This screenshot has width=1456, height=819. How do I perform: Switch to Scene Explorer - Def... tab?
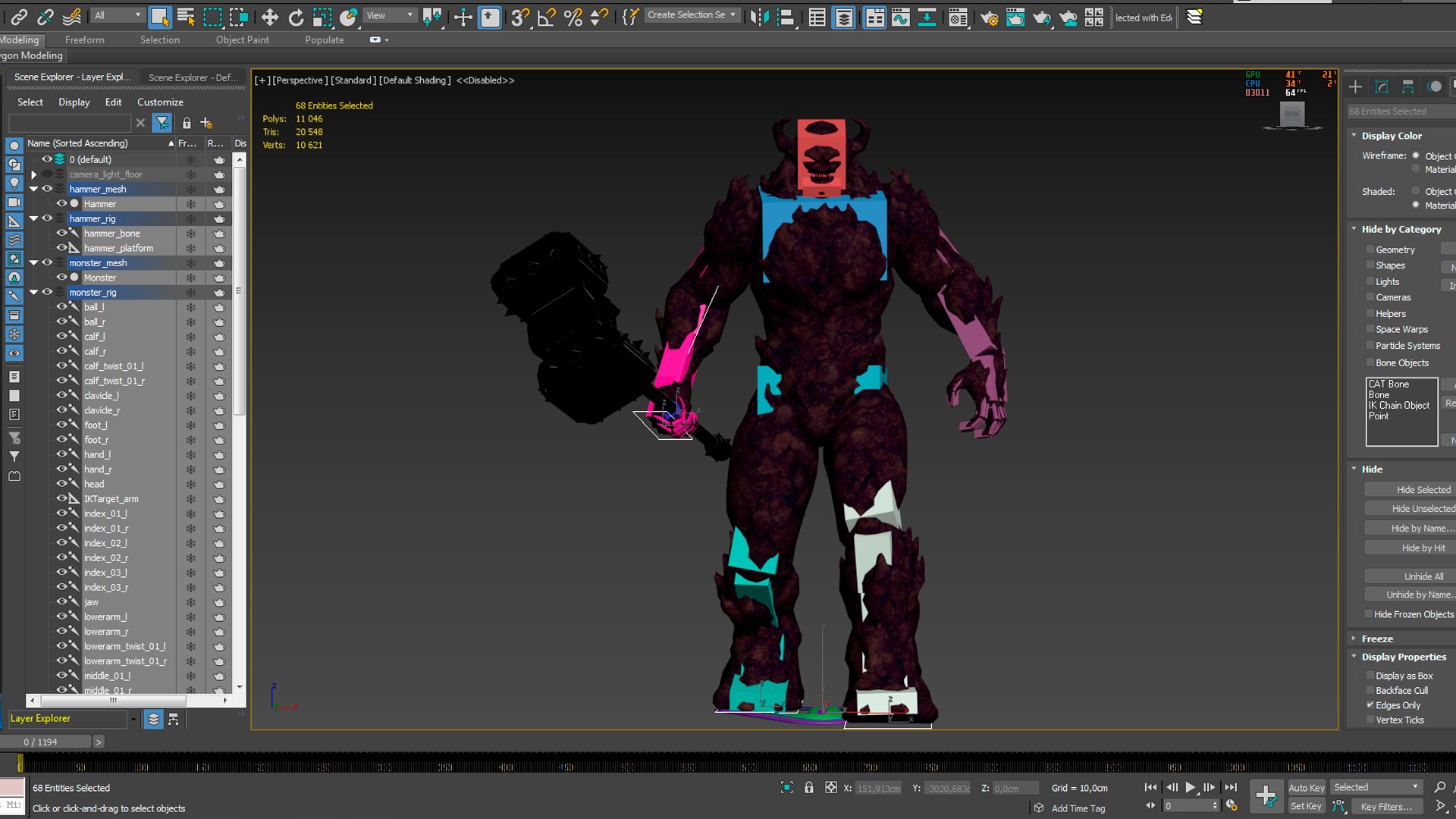coord(193,77)
